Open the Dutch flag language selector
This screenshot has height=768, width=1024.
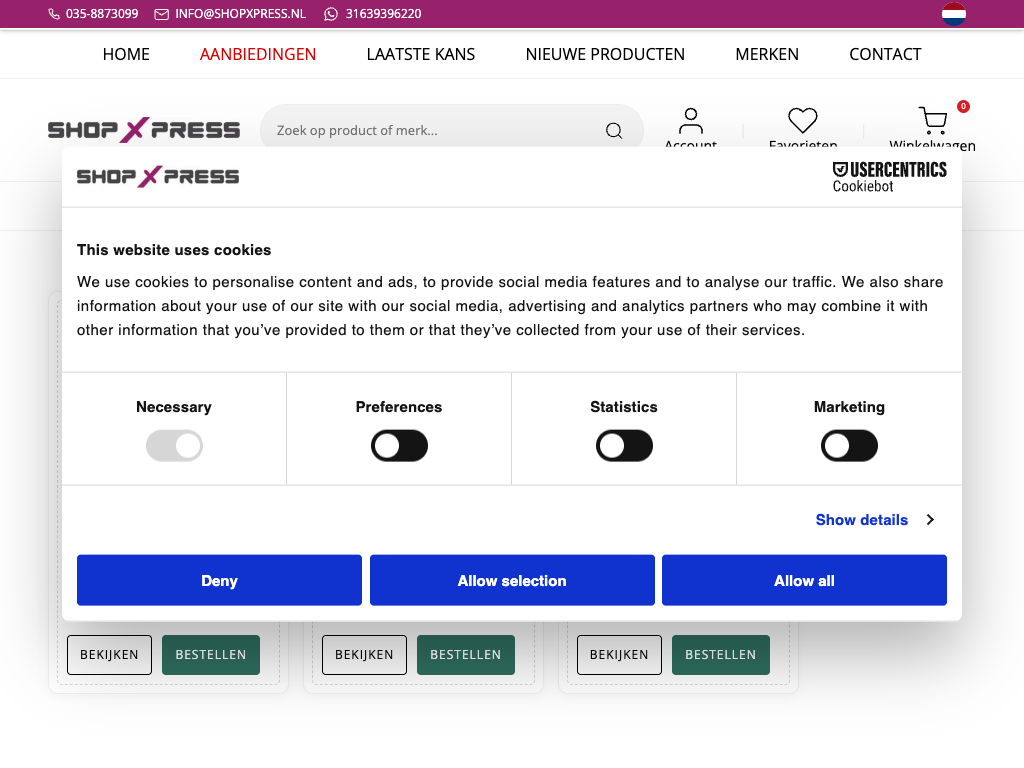954,14
